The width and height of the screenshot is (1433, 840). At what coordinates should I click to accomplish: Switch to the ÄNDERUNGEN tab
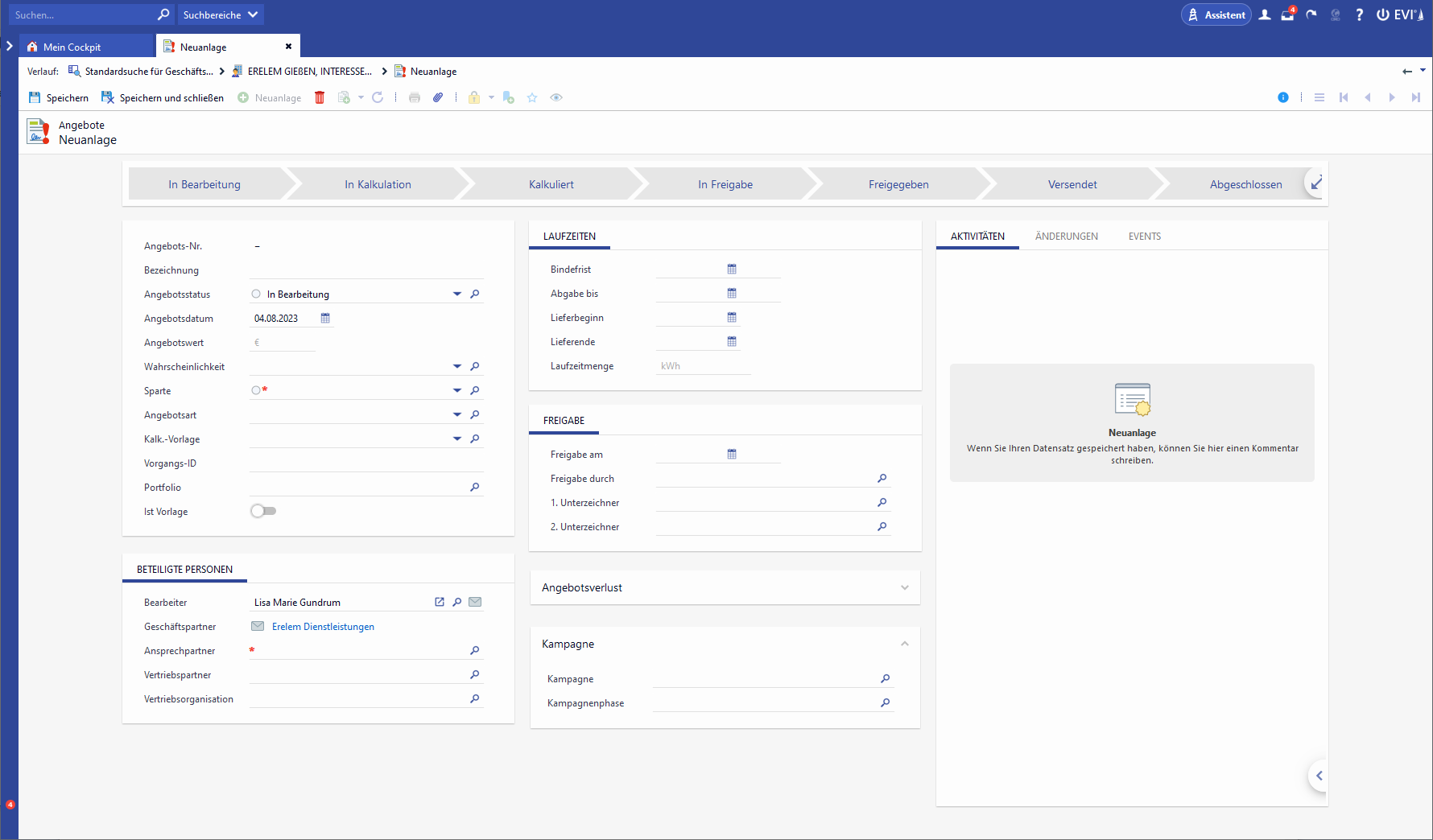point(1066,237)
